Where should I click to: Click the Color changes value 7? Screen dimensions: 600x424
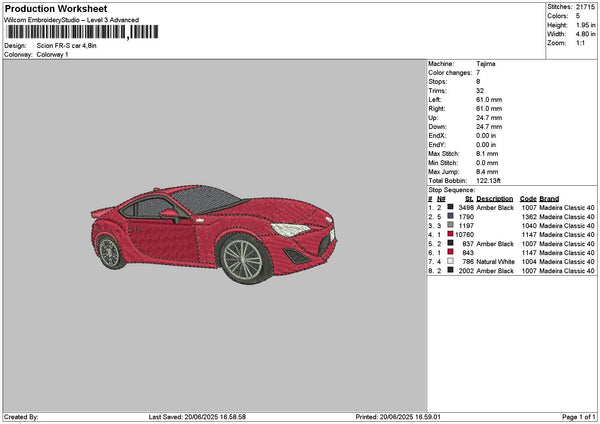[x=478, y=73]
